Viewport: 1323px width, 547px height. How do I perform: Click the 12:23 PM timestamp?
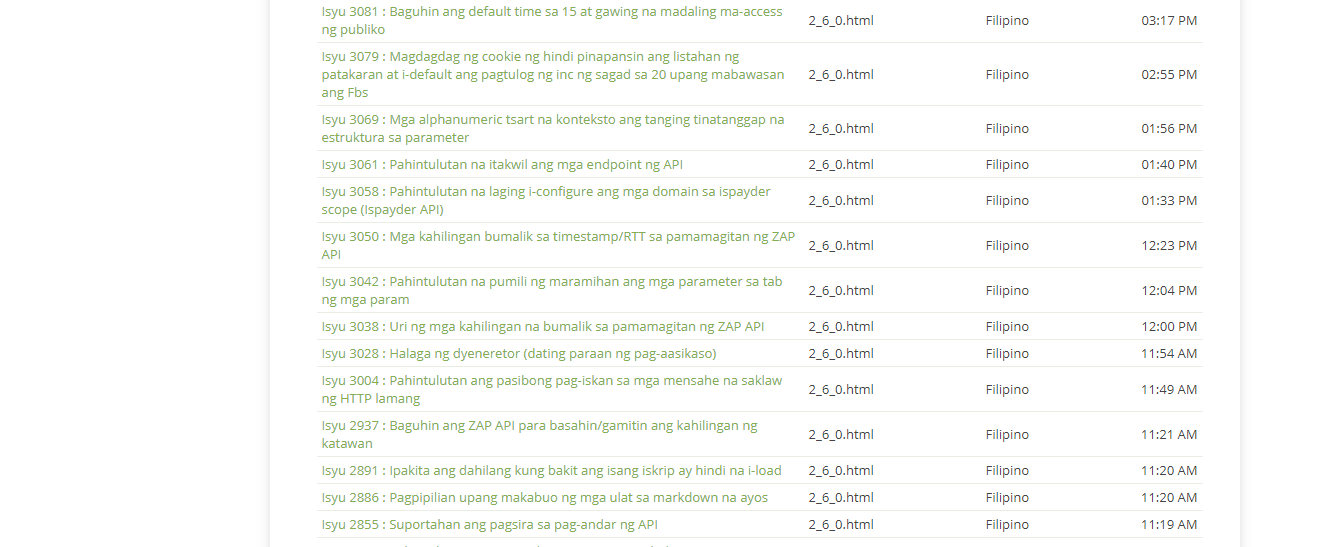coord(1169,245)
